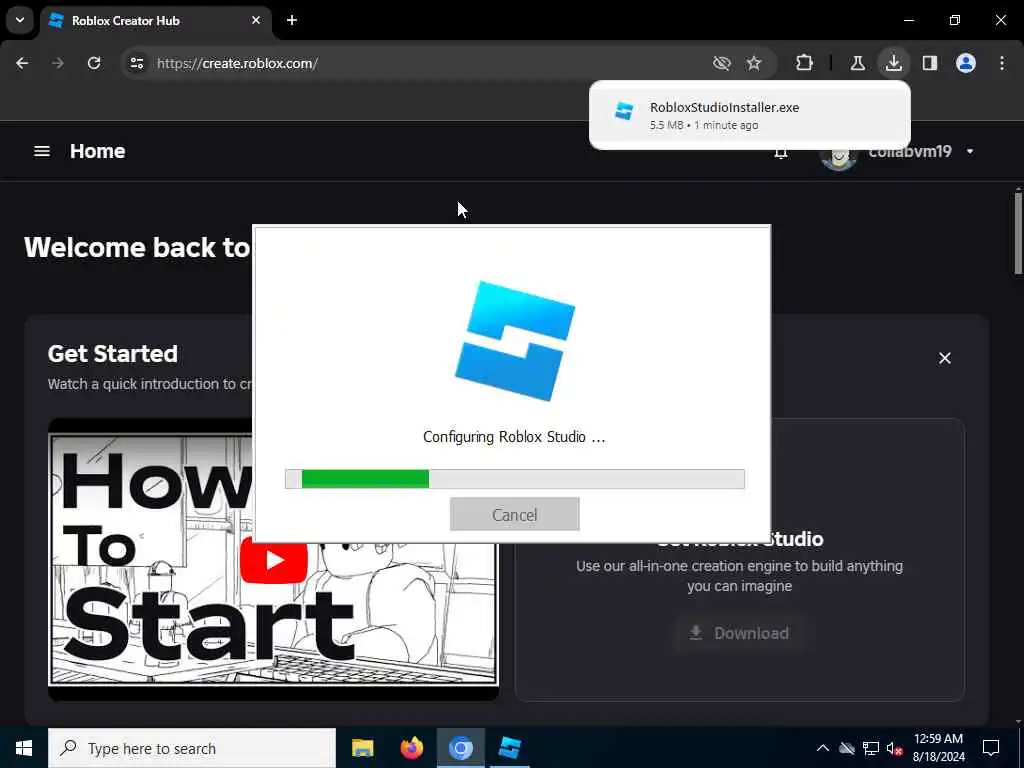Click the browser back arrow

tap(22, 63)
